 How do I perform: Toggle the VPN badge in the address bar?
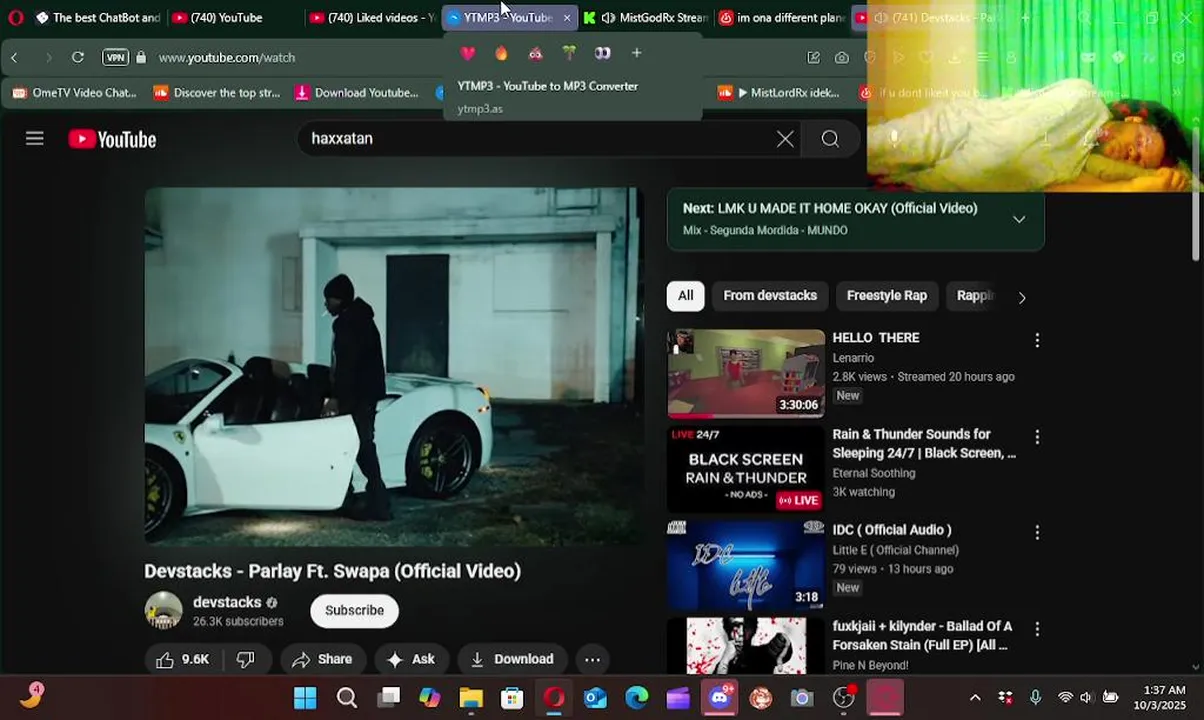pyautogui.click(x=116, y=57)
